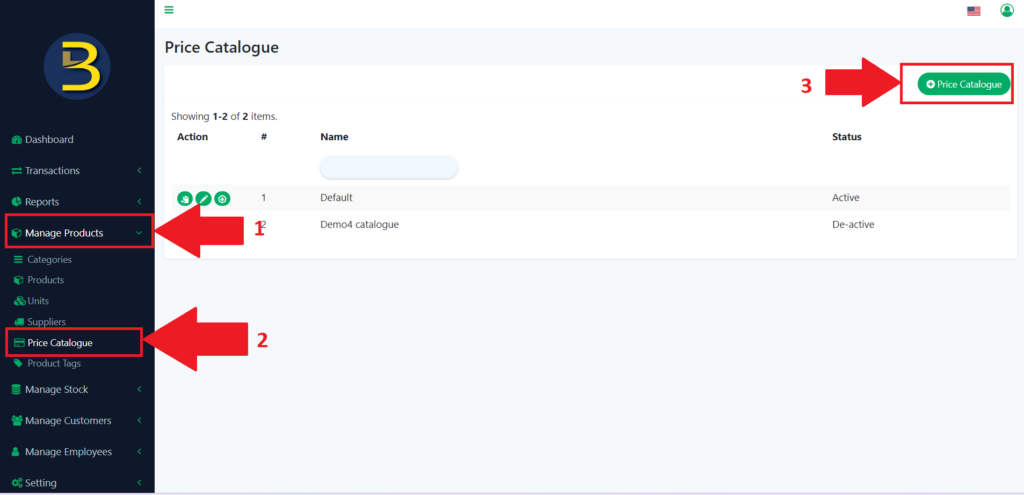The width and height of the screenshot is (1024, 495).
Task: Expand Manage Customers menu
Action: click(x=68, y=421)
